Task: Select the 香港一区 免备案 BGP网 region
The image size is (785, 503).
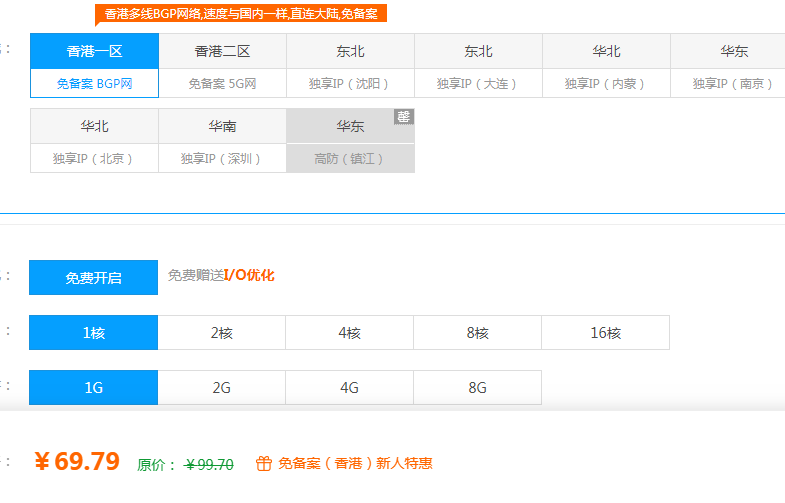Action: tap(94, 66)
